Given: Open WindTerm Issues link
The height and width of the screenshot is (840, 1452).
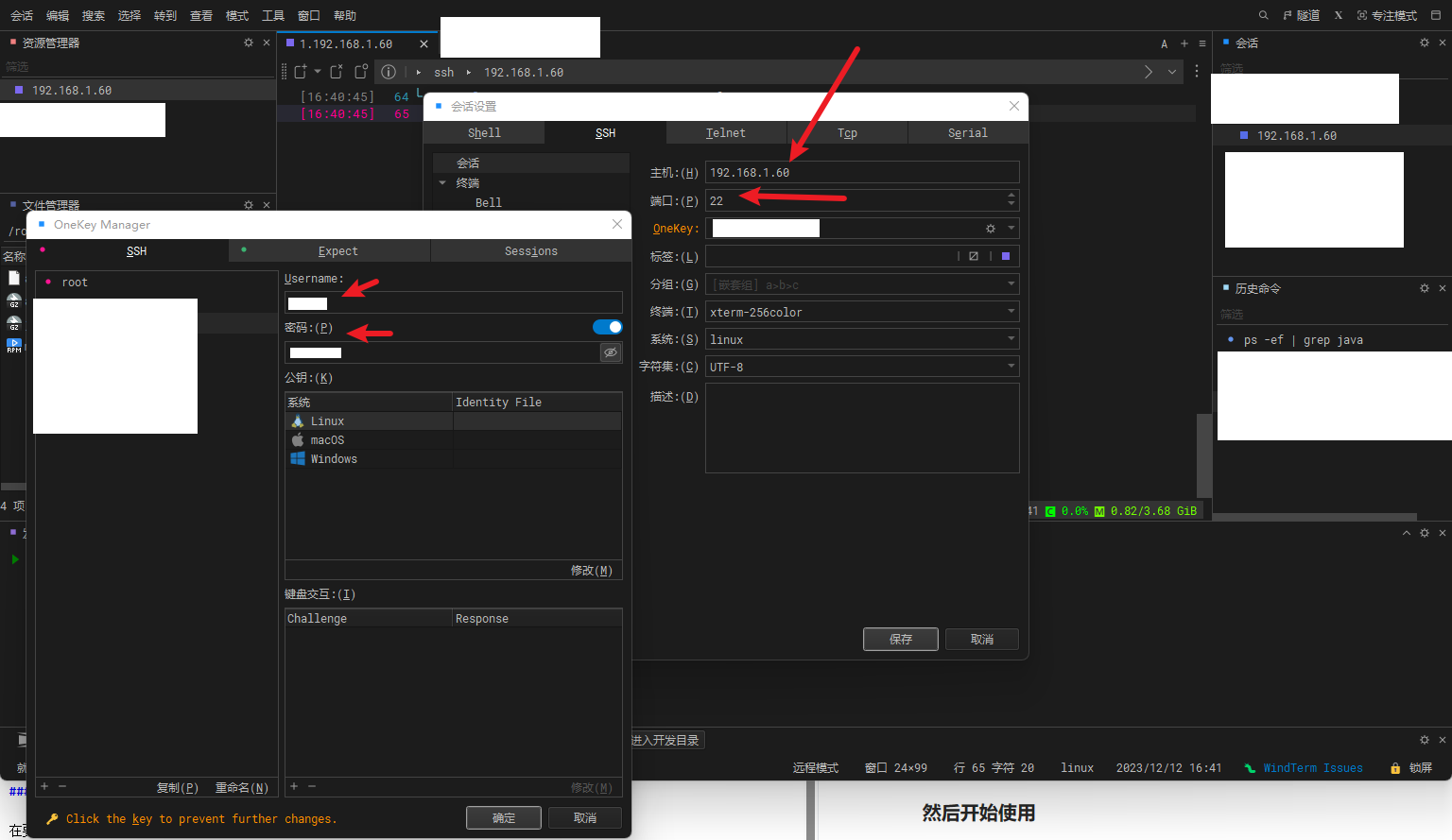Looking at the screenshot, I should [x=1313, y=768].
